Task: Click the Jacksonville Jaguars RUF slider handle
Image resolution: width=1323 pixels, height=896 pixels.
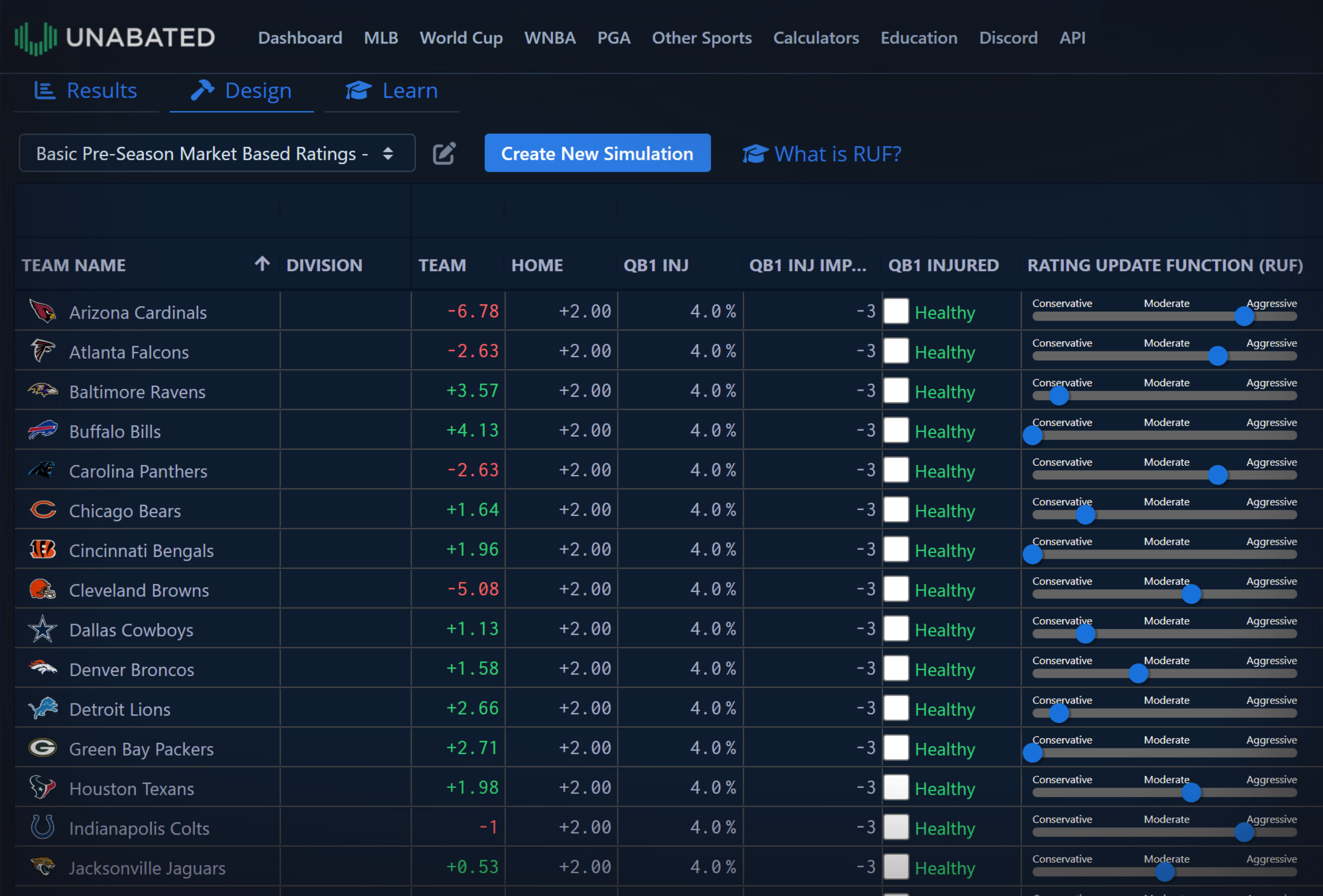Action: (1165, 872)
